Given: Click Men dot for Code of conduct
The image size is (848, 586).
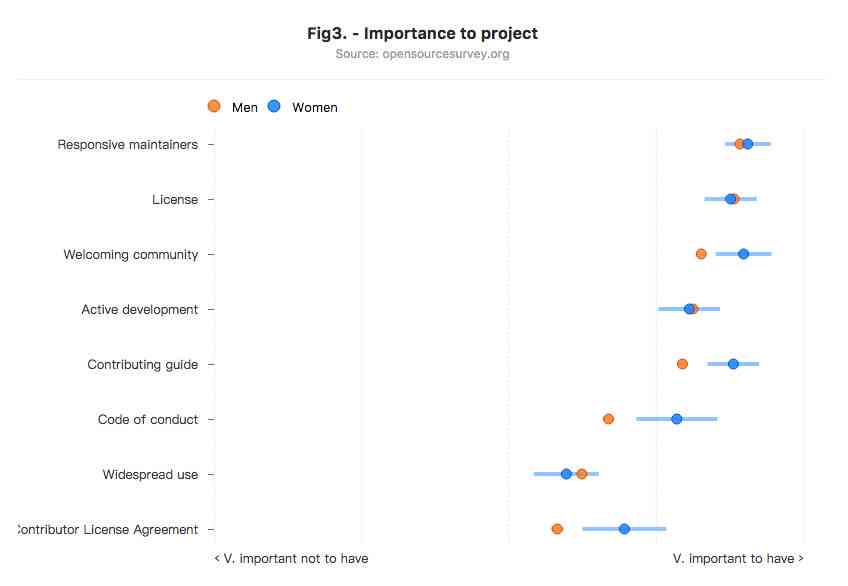Looking at the screenshot, I should 608,419.
